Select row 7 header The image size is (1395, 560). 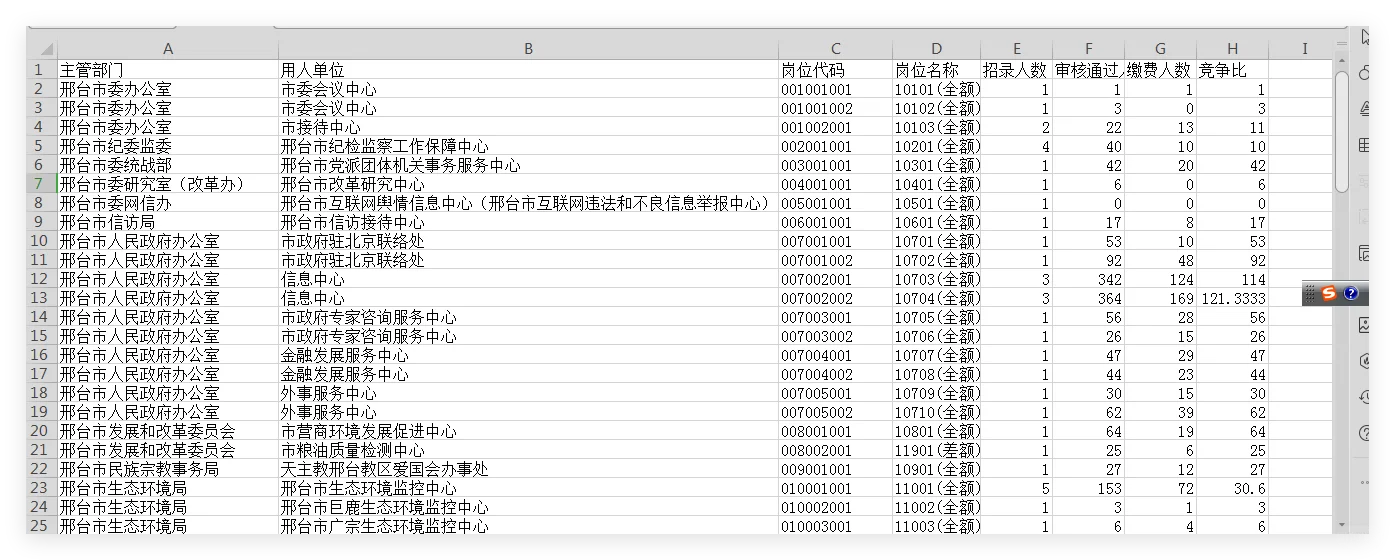(42, 184)
